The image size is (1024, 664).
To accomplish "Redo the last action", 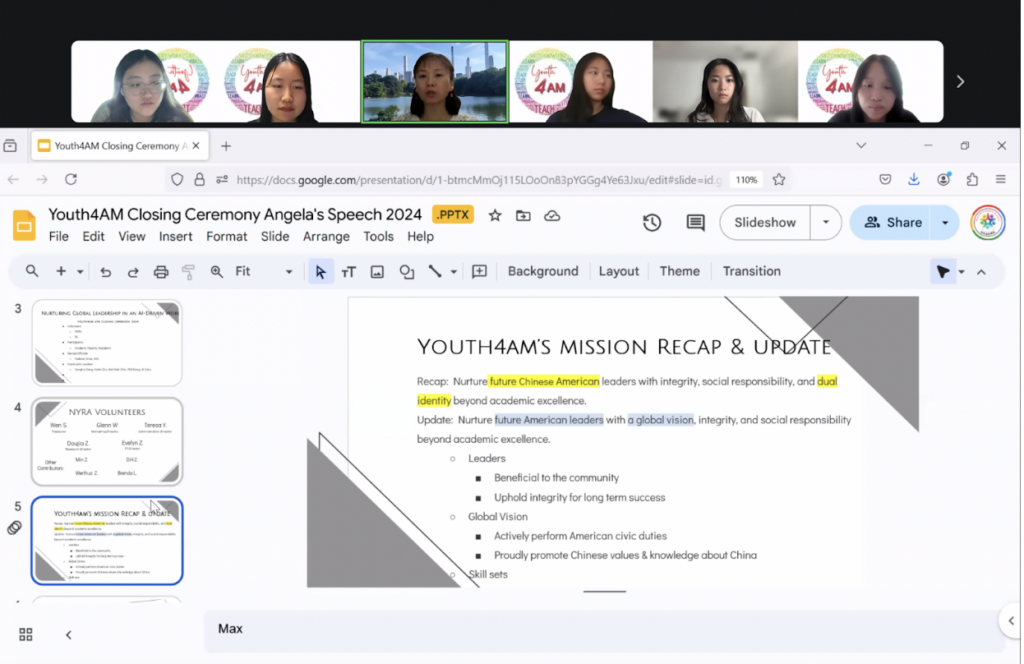I will 133,272.
